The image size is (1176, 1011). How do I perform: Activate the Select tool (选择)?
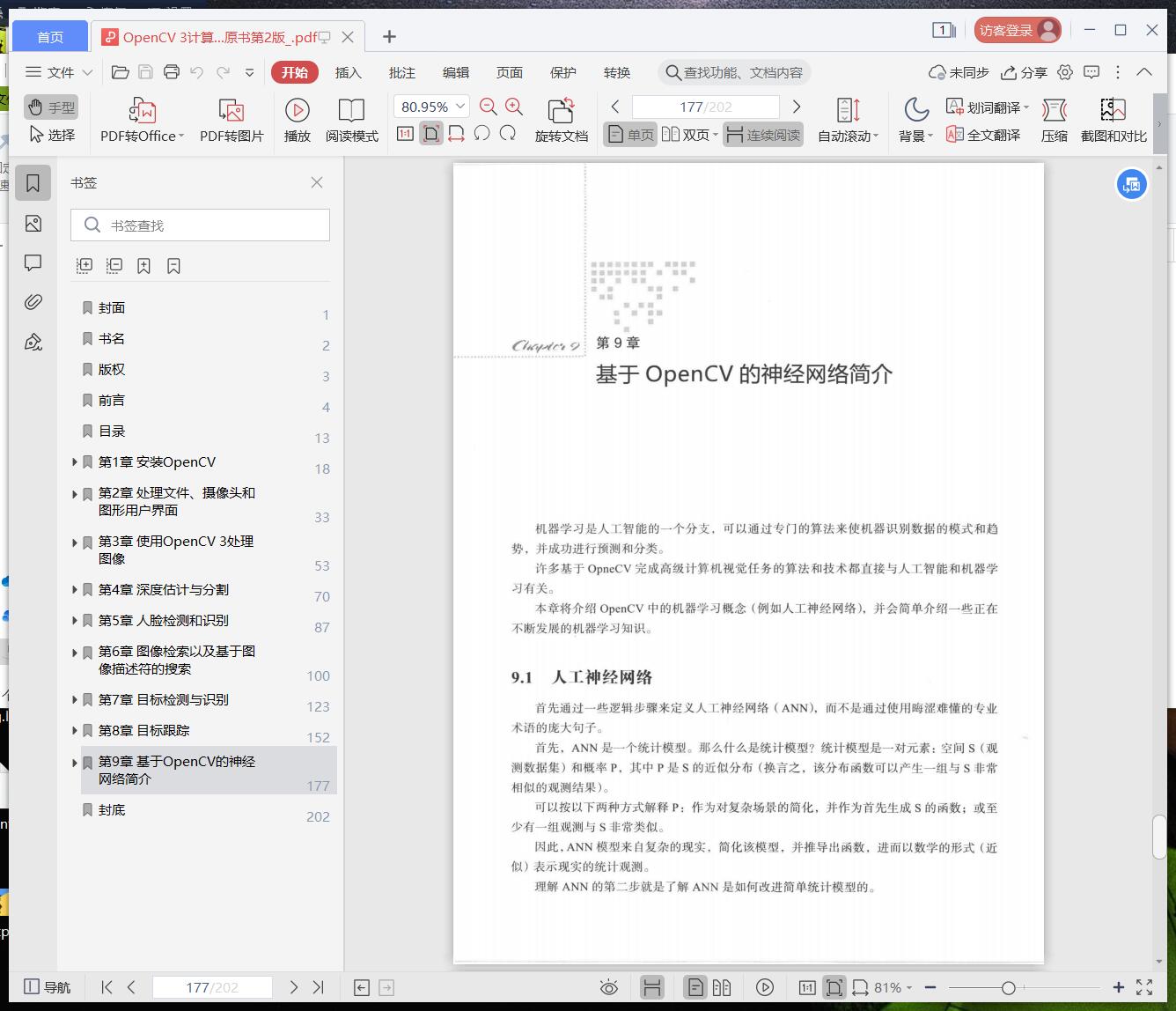coord(51,135)
